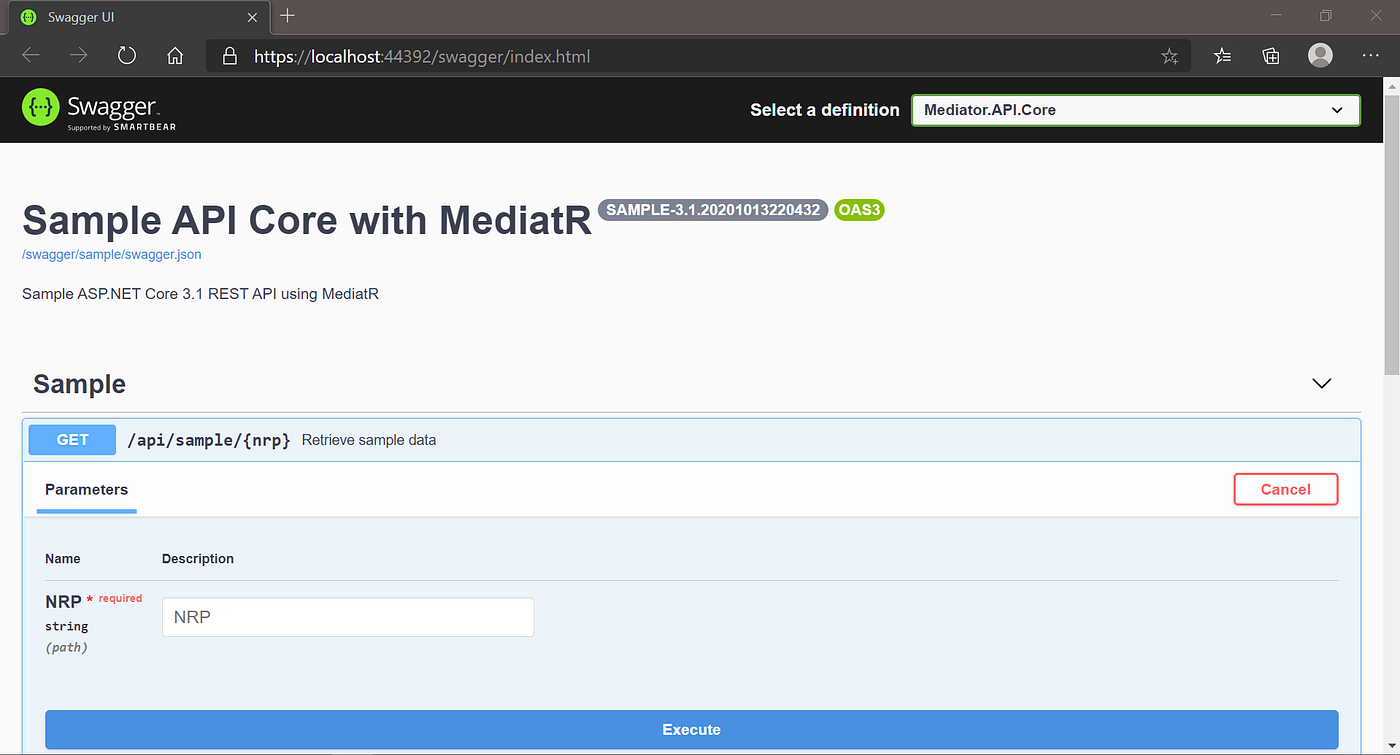Collapse the Sample section chevron
The width and height of the screenshot is (1400, 755).
click(x=1322, y=383)
